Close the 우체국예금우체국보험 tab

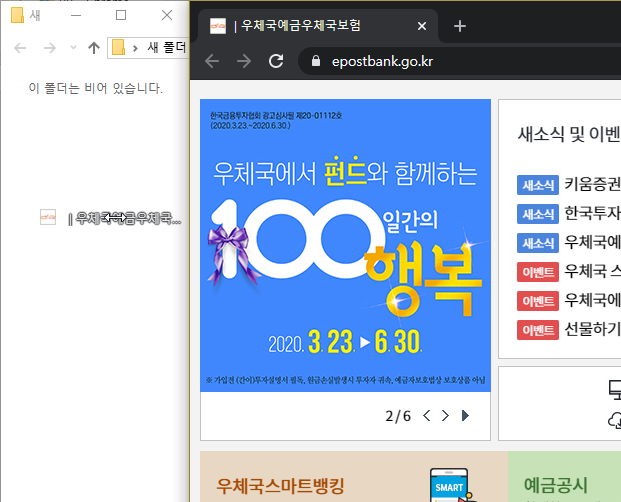point(422,26)
